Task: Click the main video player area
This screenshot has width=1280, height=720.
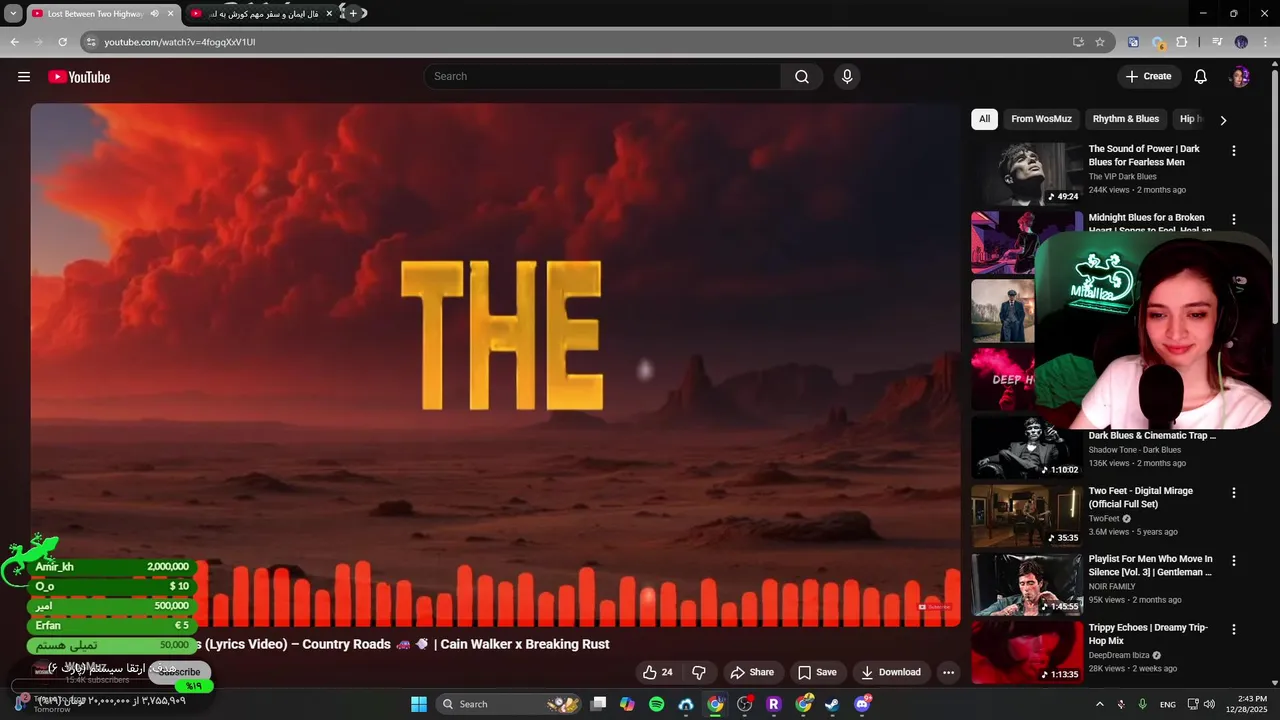Action: click(x=495, y=365)
